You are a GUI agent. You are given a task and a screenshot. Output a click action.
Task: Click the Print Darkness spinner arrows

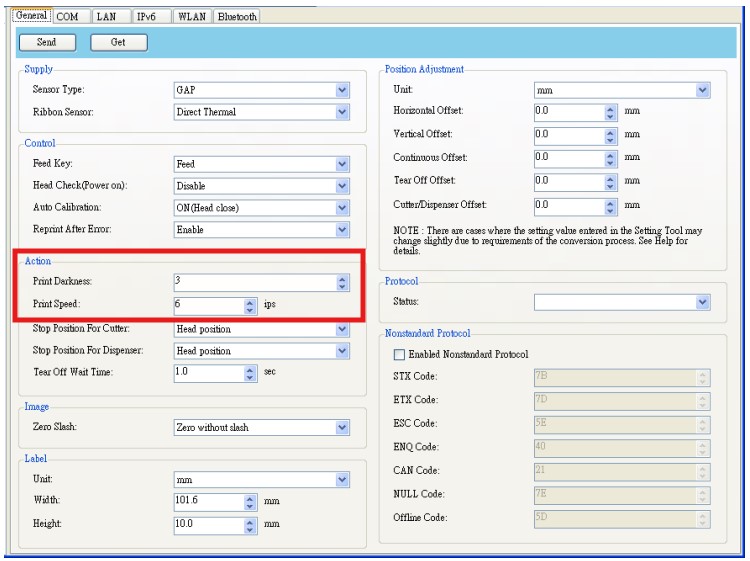coord(343,282)
